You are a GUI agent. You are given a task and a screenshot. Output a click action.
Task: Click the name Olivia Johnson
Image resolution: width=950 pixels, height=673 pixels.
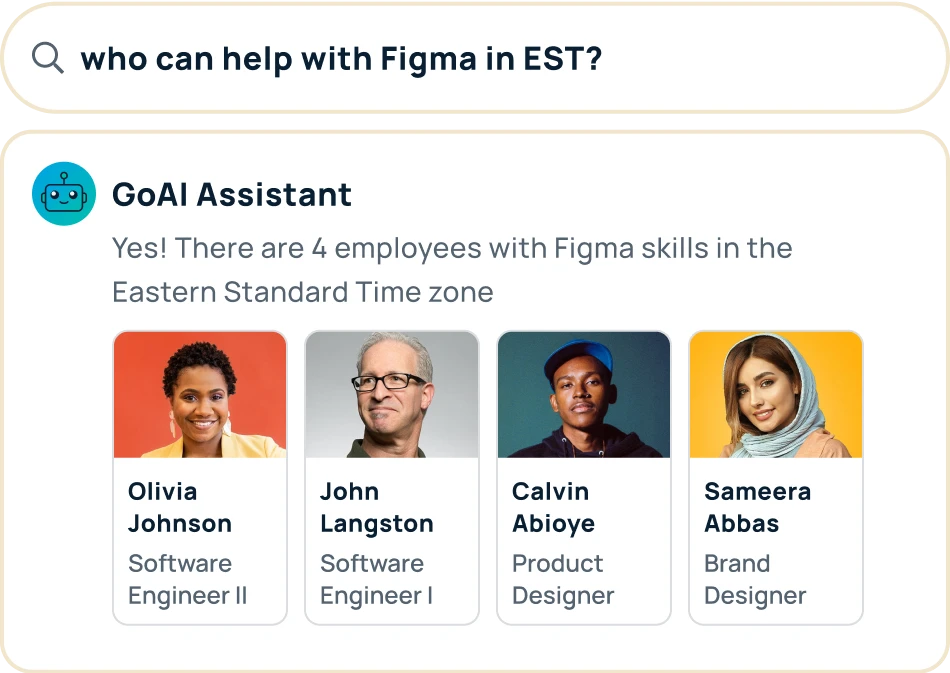tap(181, 507)
